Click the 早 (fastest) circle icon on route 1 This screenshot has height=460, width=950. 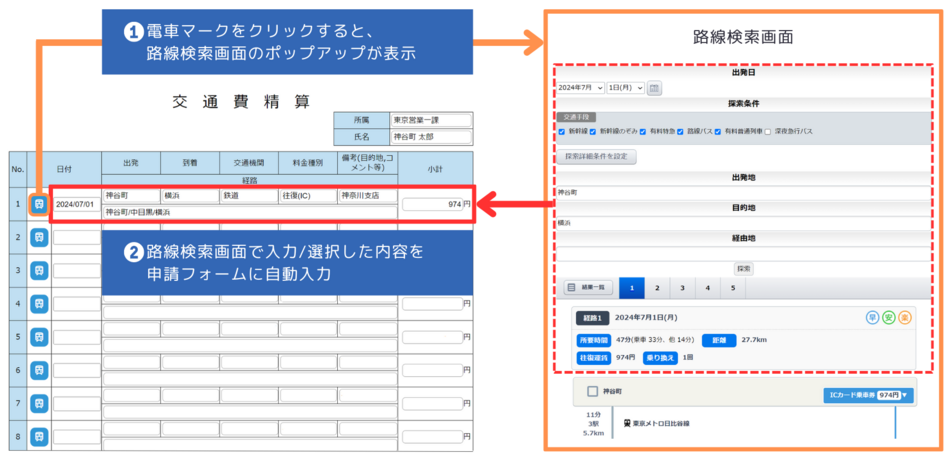872,318
